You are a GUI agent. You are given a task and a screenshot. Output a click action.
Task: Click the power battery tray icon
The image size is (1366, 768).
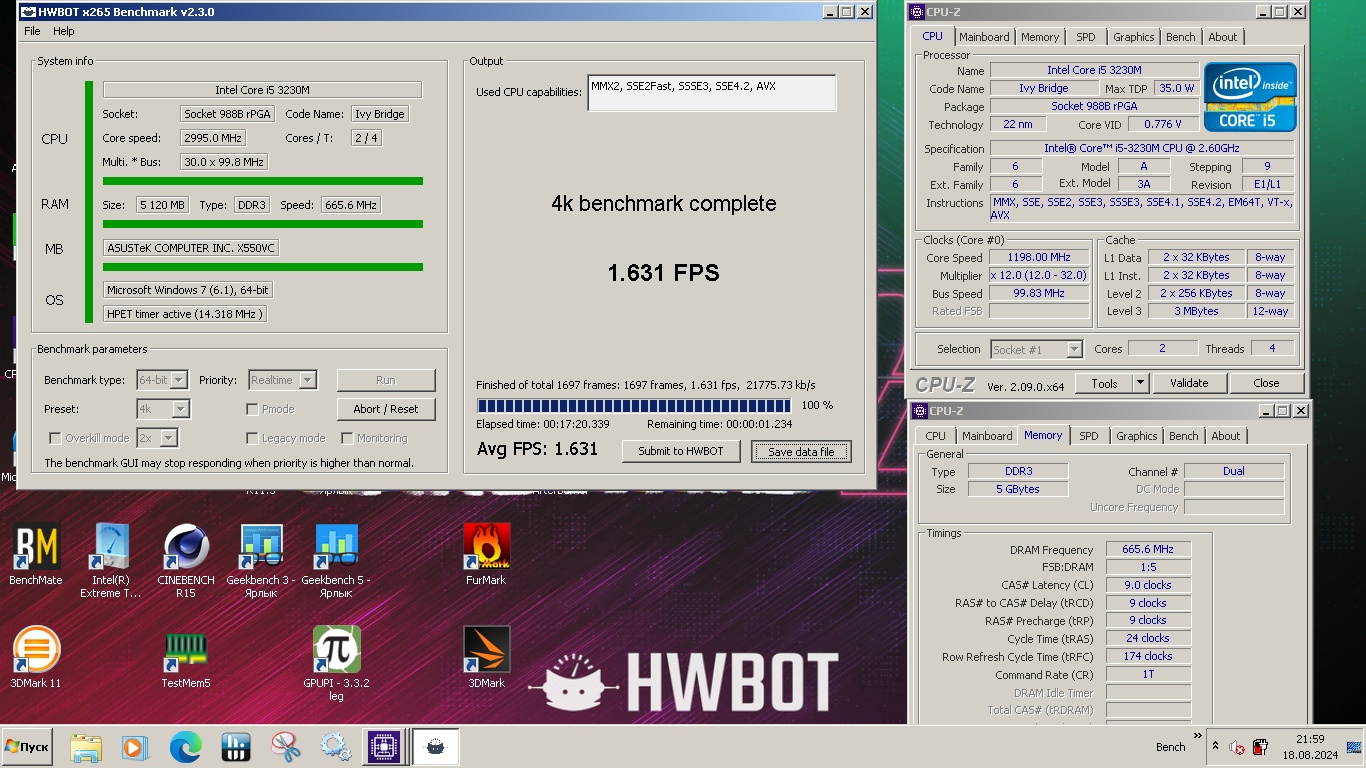[1260, 747]
